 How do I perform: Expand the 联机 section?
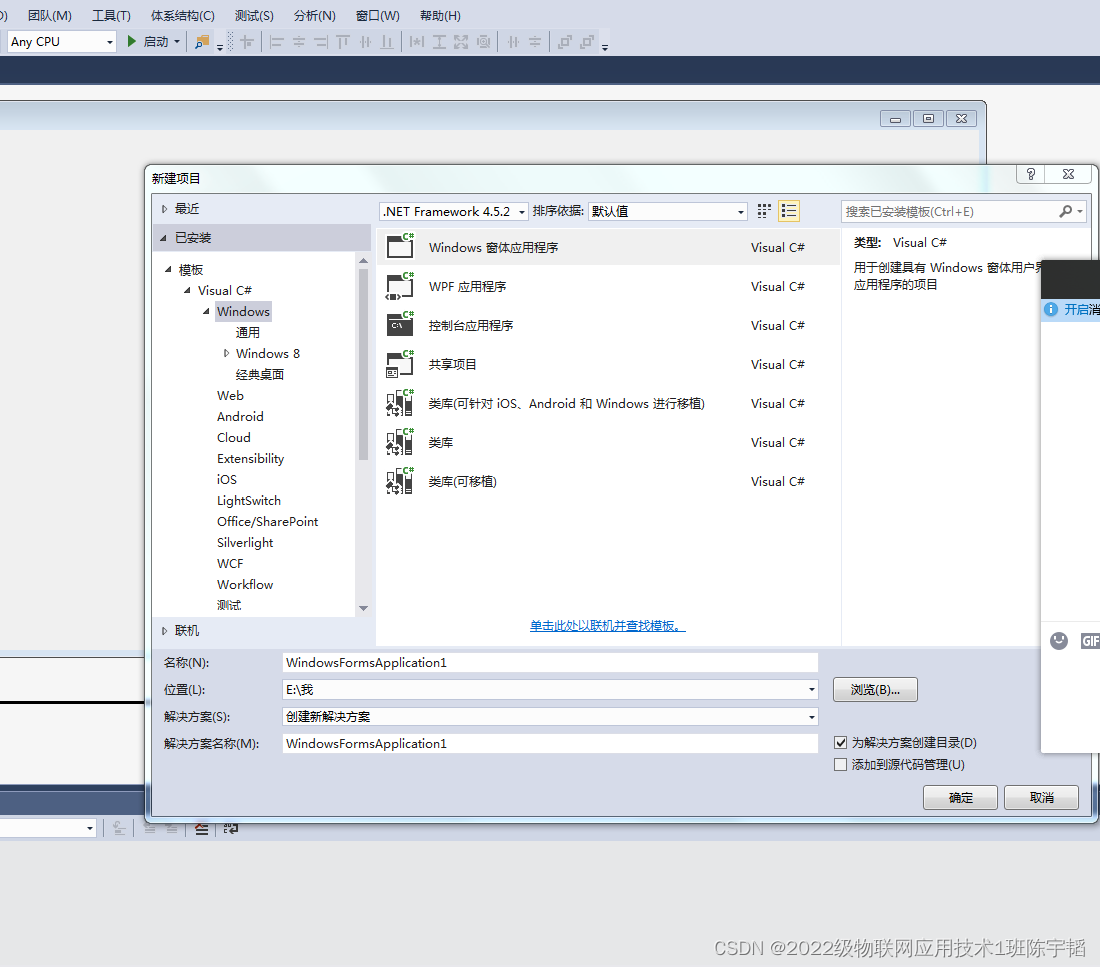pyautogui.click(x=164, y=631)
